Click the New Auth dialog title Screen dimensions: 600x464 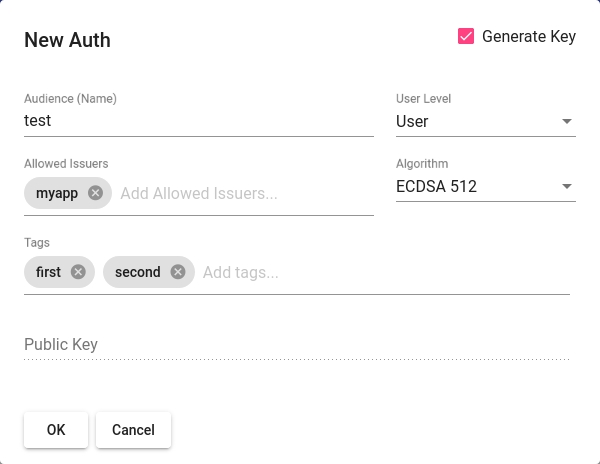[67, 41]
